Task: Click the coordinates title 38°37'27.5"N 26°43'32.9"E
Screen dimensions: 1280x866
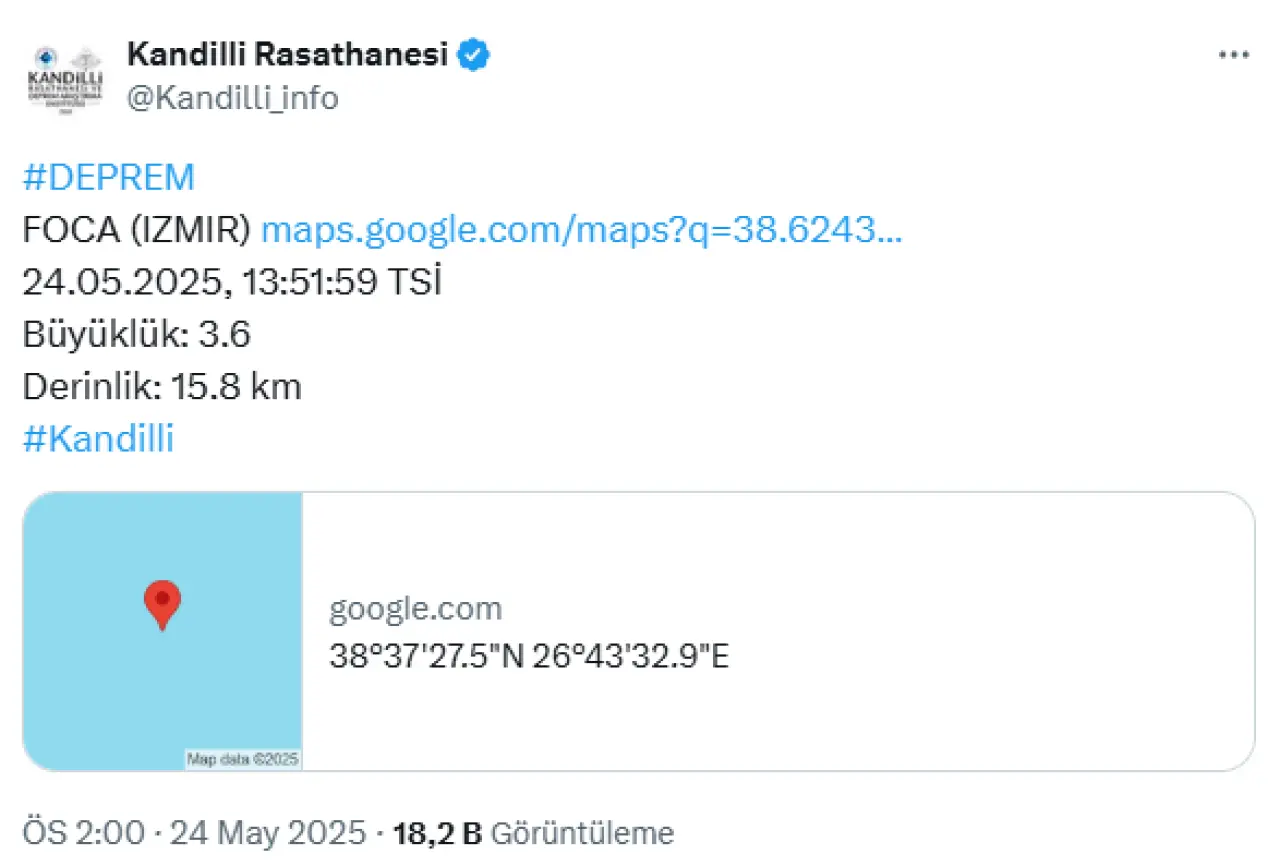Action: tap(529, 656)
